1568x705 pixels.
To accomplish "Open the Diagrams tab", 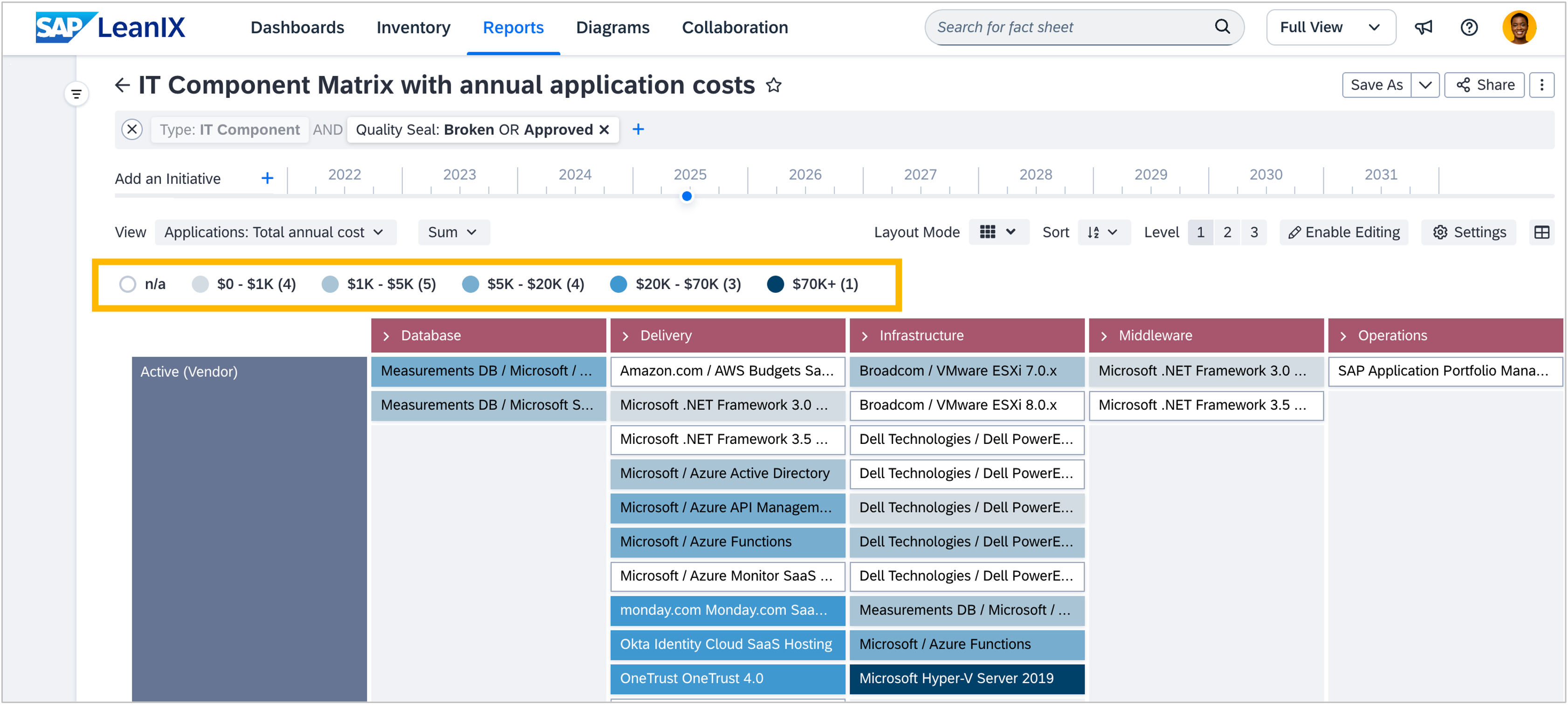I will point(612,28).
